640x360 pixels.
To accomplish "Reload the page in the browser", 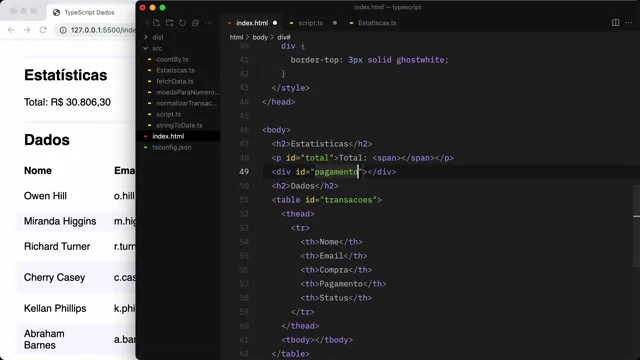I will coord(43,30).
